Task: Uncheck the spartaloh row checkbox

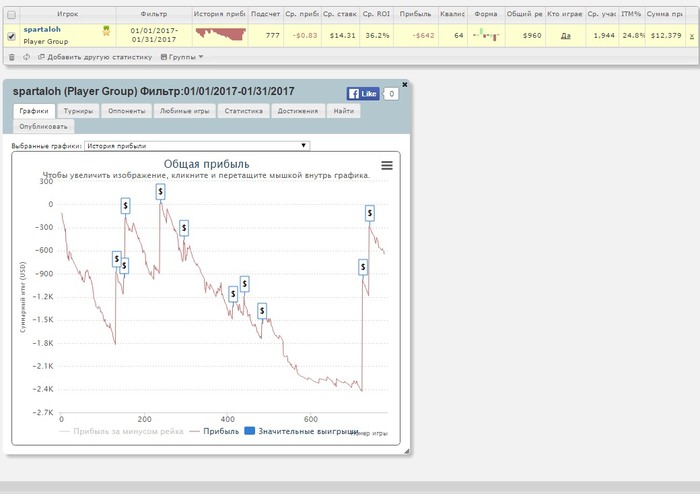Action: [x=12, y=36]
